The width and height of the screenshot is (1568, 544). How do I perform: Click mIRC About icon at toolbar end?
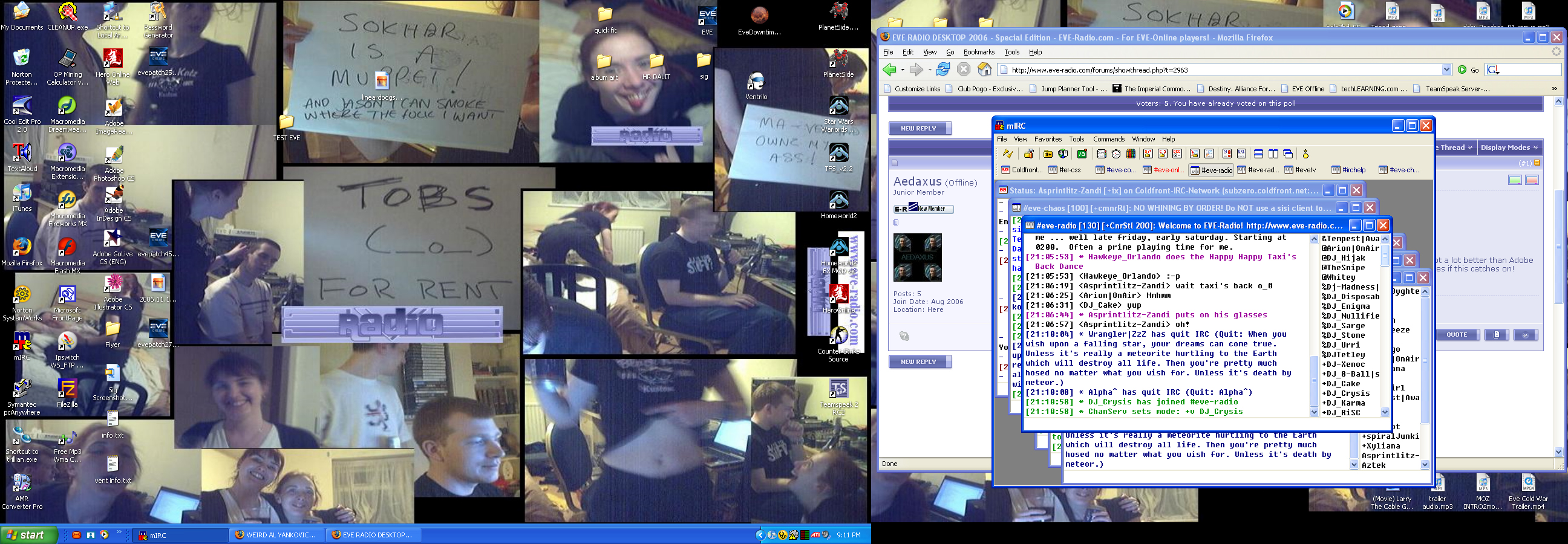(1305, 154)
